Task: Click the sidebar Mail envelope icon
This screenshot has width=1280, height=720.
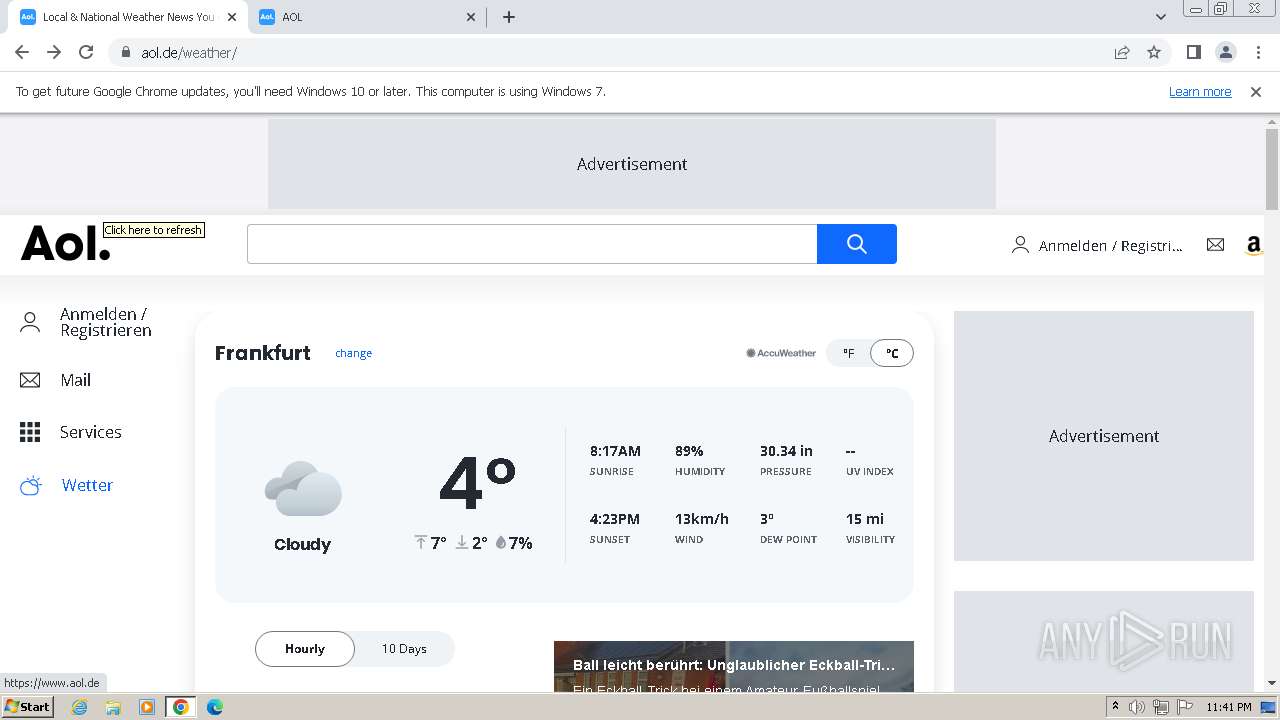Action: click(x=30, y=380)
